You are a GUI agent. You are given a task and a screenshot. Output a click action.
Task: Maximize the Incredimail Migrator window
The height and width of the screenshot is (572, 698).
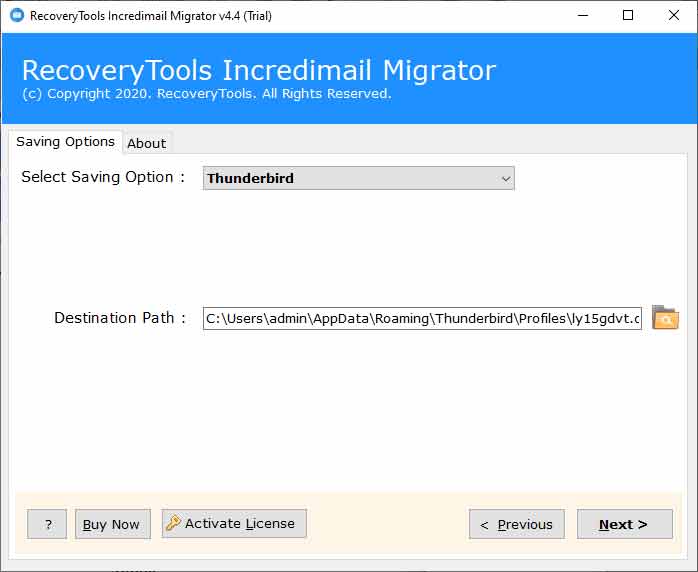628,16
